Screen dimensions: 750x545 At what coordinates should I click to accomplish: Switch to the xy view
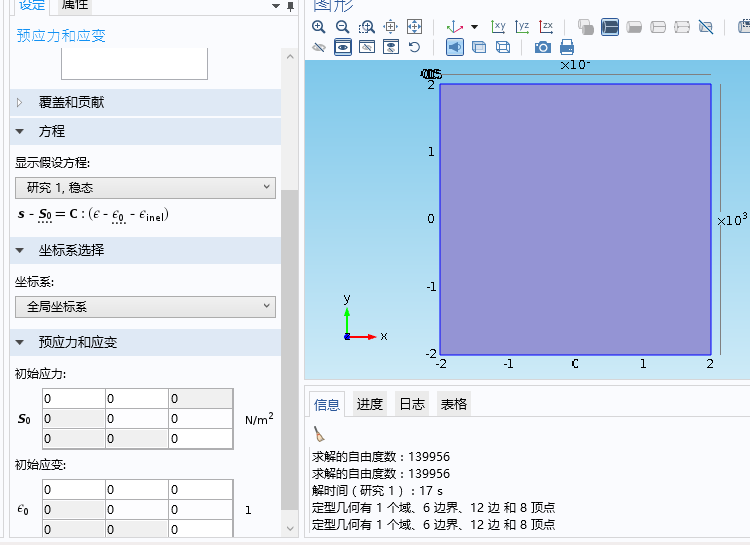tap(498, 27)
